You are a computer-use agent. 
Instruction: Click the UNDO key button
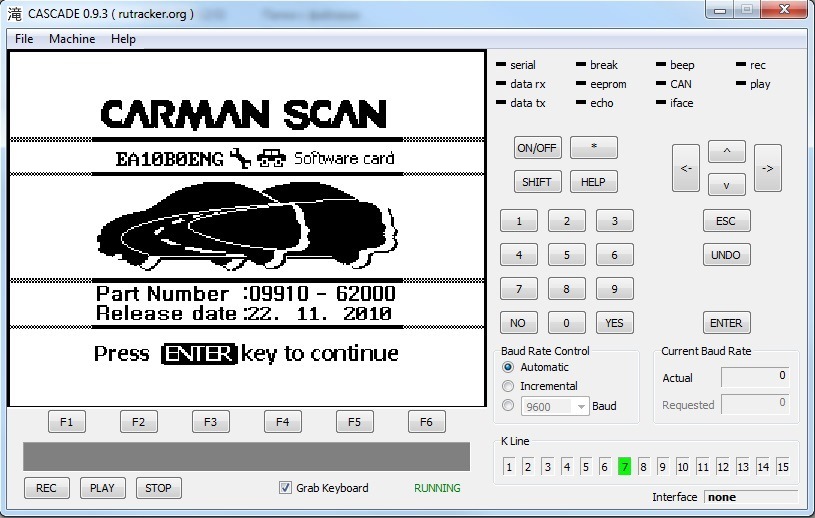pos(727,255)
